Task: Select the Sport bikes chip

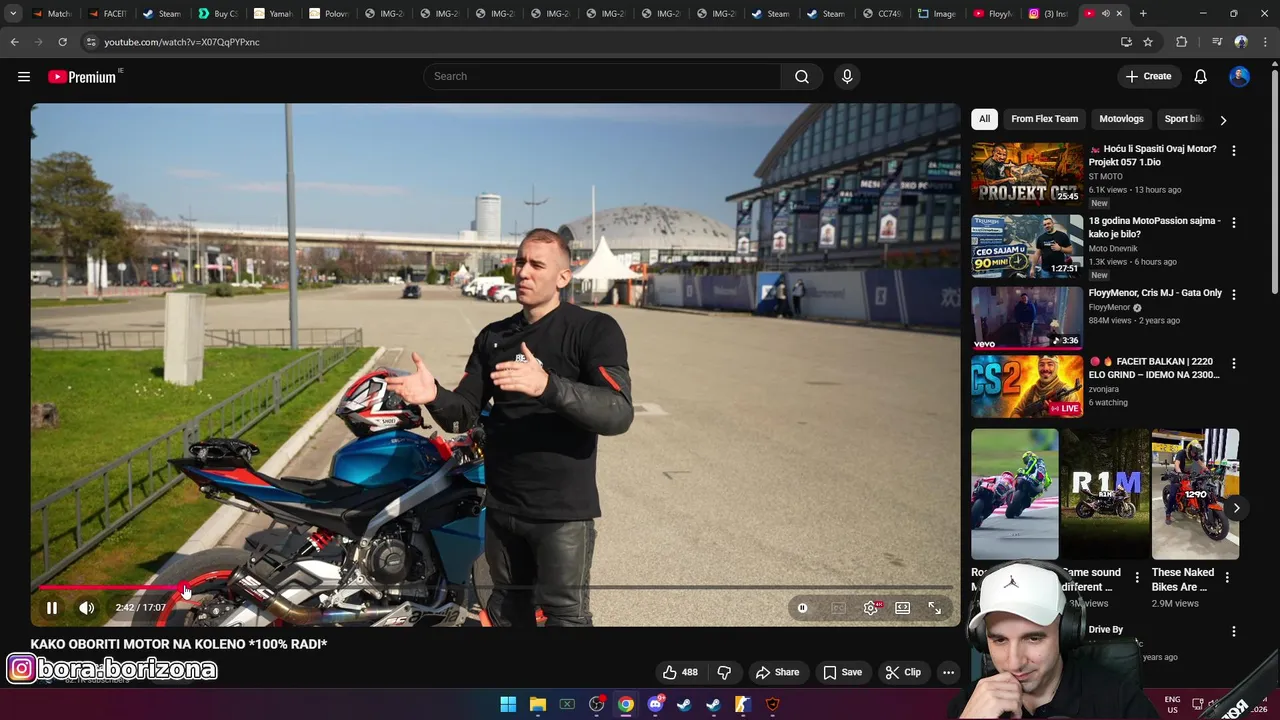Action: point(1183,119)
